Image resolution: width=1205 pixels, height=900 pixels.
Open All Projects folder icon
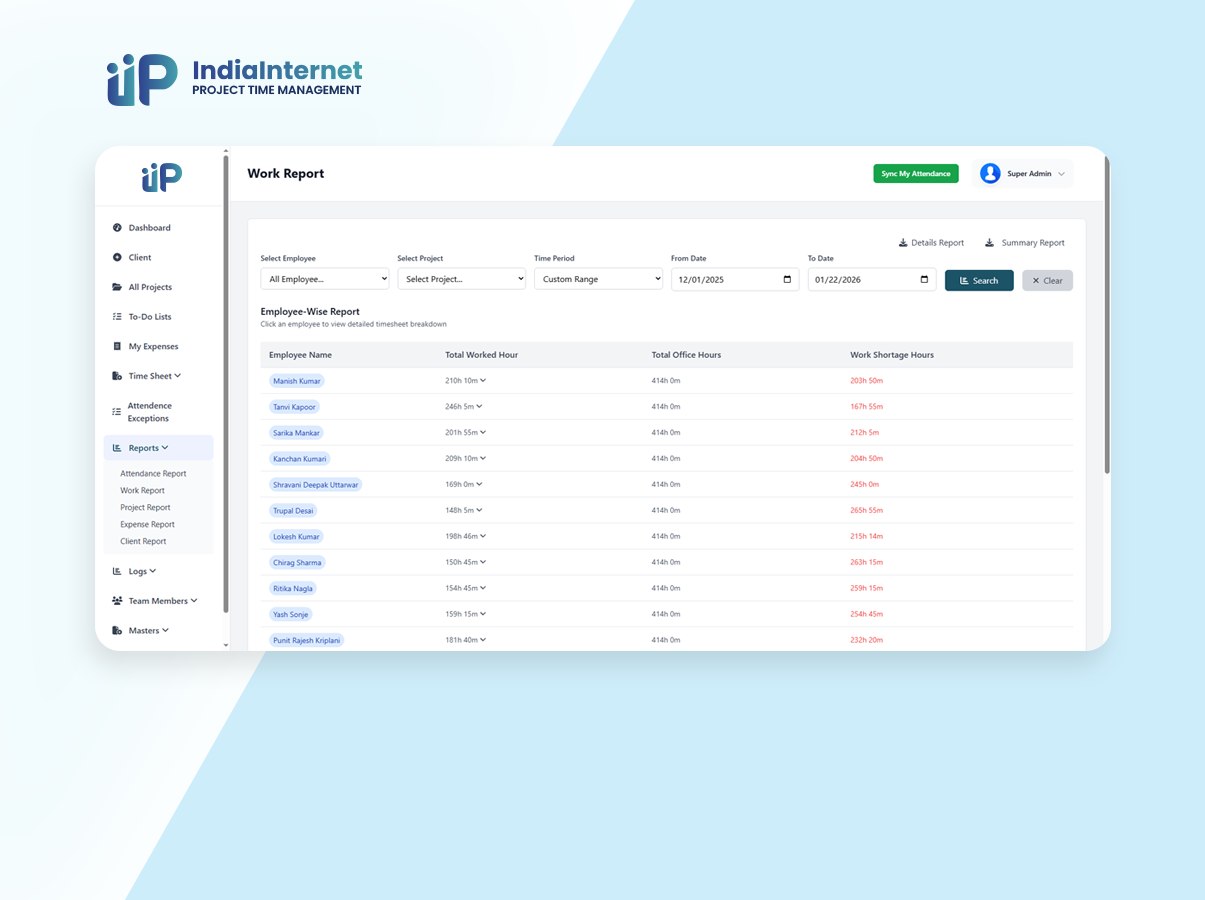click(x=117, y=287)
